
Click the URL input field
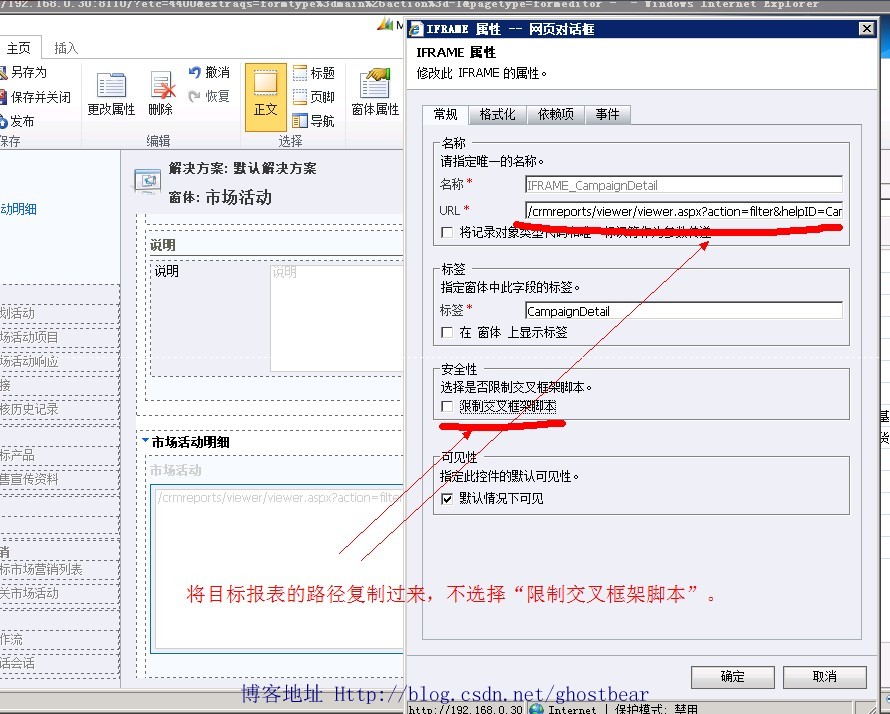coord(683,211)
